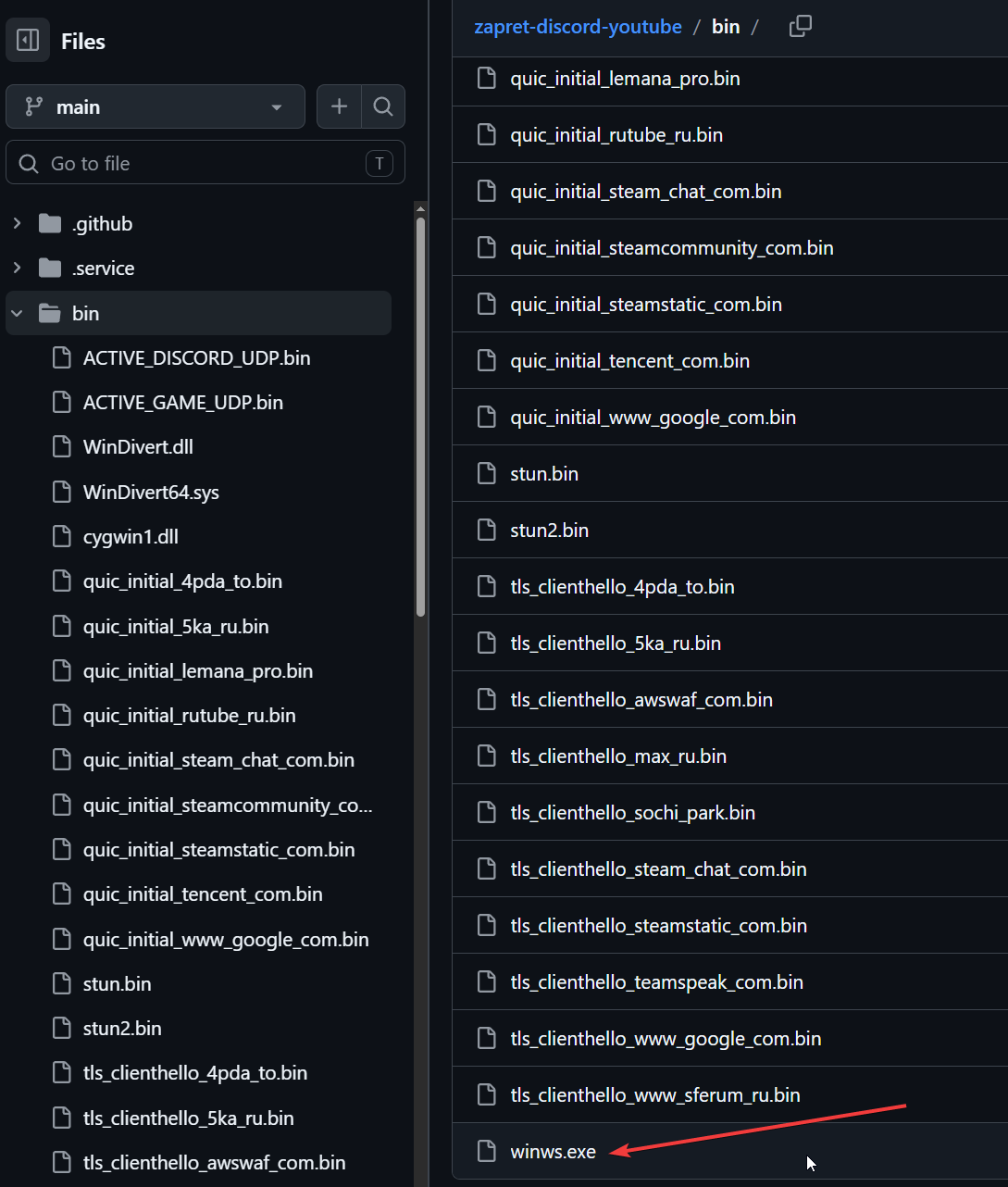Click the file tree vertical scrollbar
Image resolution: width=1008 pixels, height=1187 pixels.
click(420, 417)
